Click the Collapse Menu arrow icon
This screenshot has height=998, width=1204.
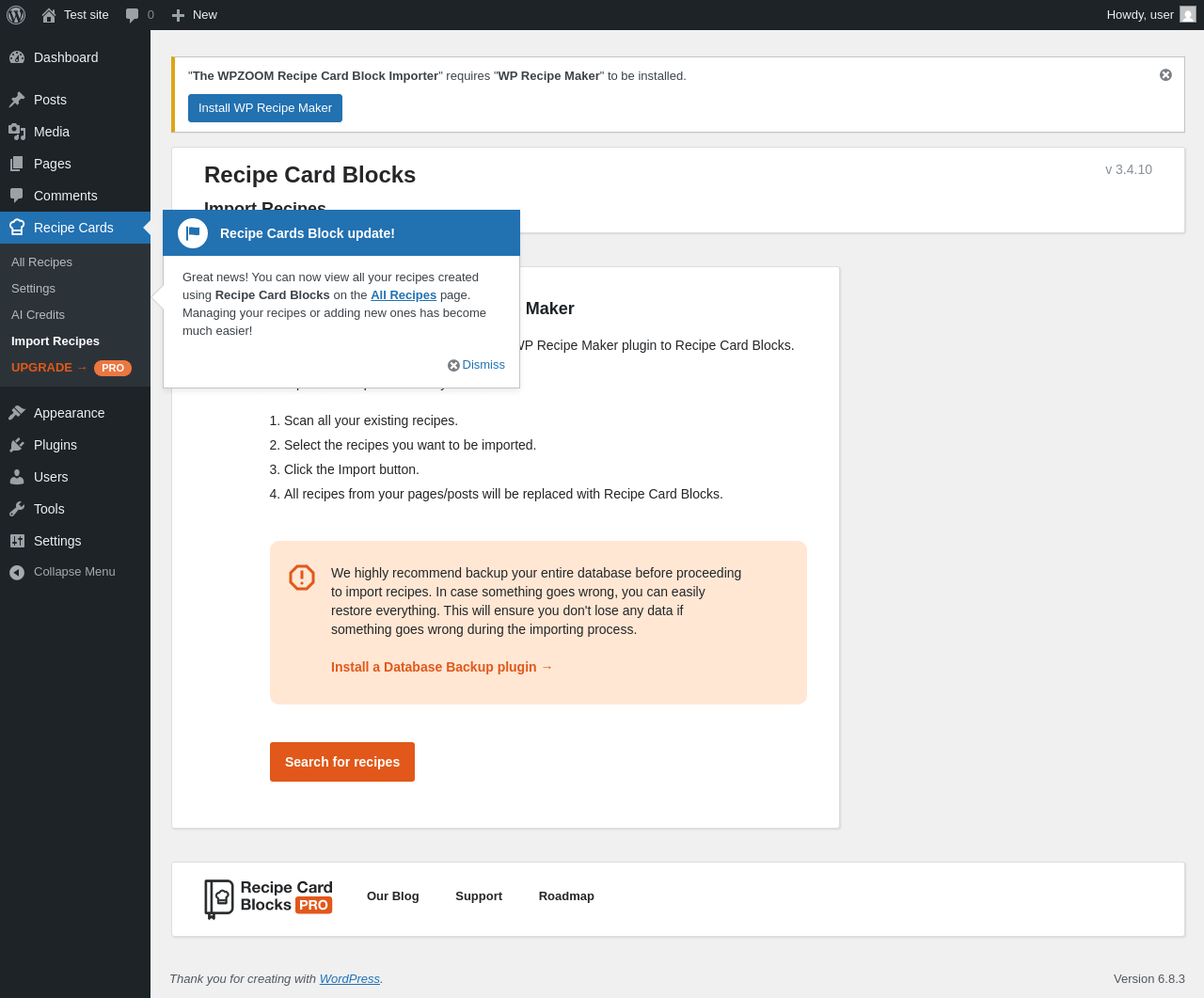pyautogui.click(x=17, y=572)
